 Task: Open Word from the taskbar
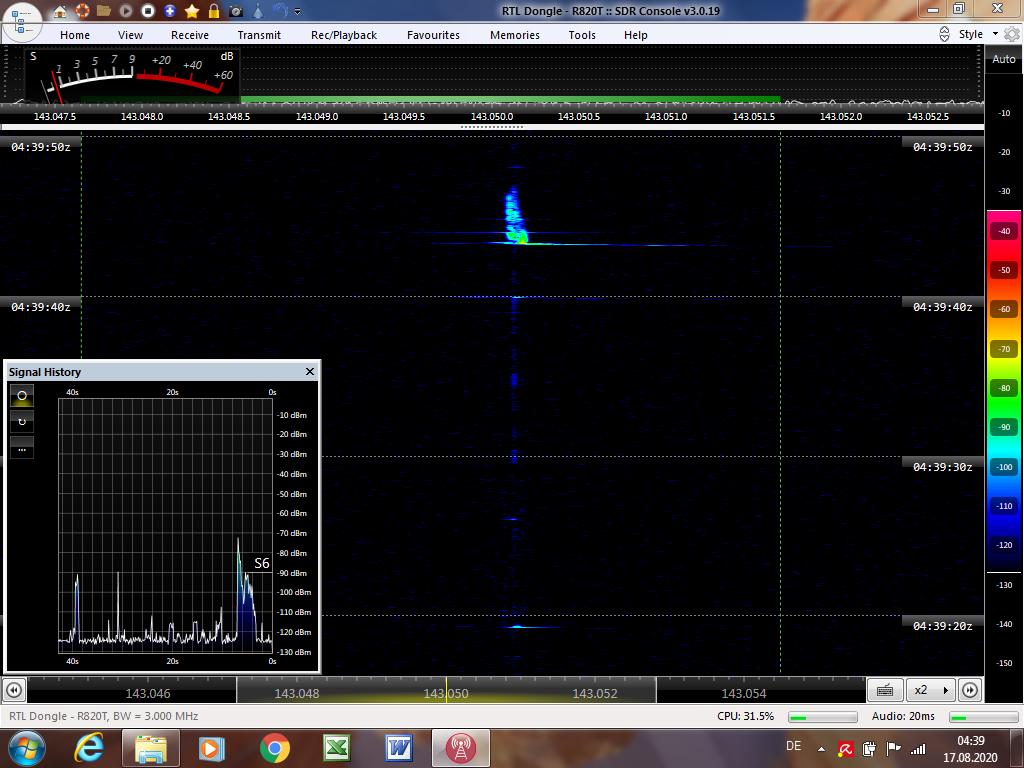(399, 748)
